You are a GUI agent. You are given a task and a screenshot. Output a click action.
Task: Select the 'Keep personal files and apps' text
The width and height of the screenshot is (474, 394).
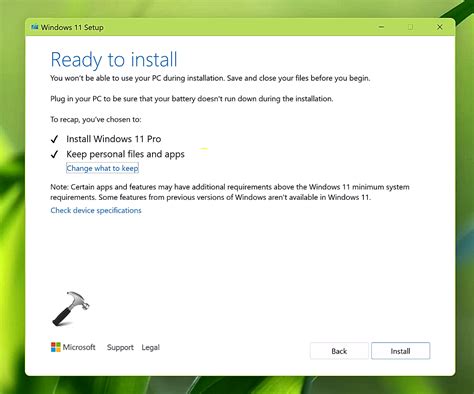point(125,154)
